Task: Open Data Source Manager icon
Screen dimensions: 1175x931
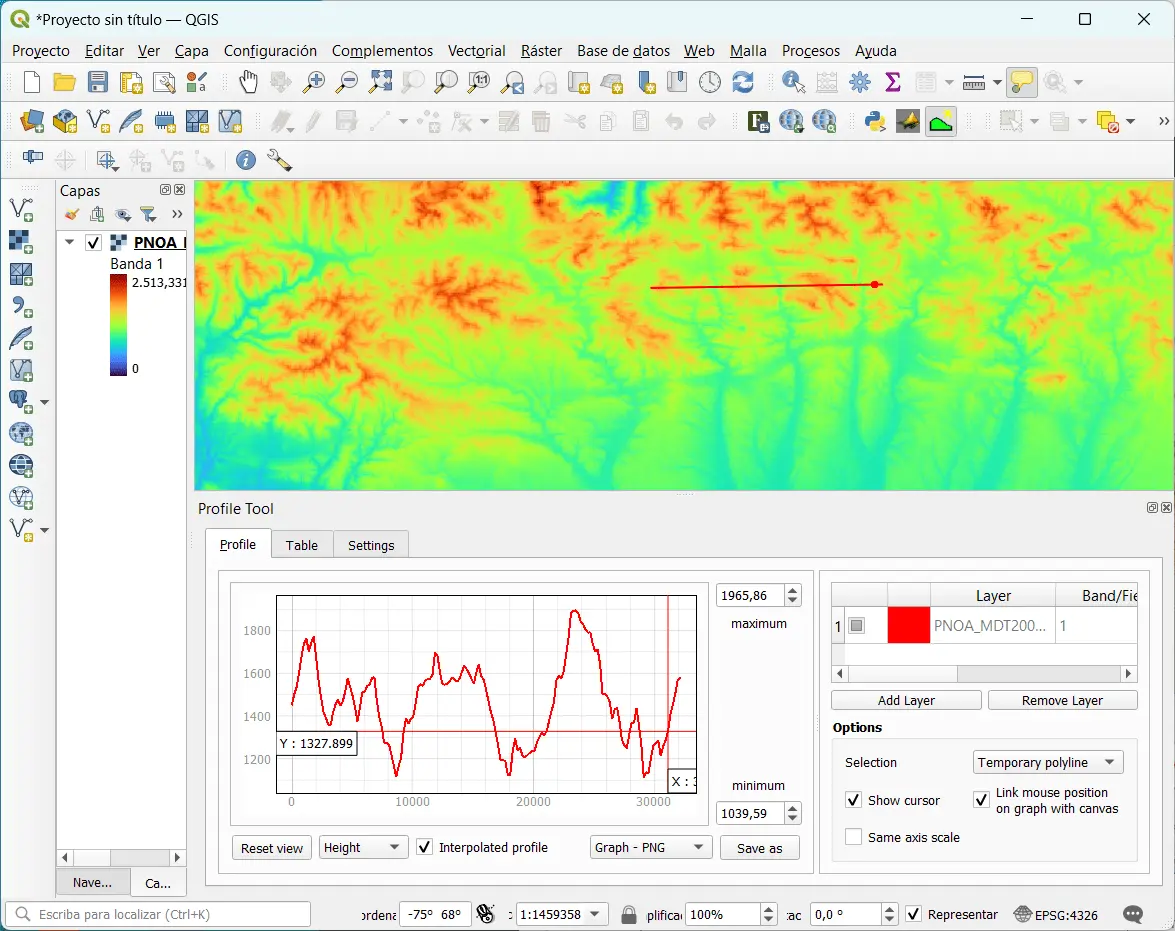Action: tap(31, 121)
